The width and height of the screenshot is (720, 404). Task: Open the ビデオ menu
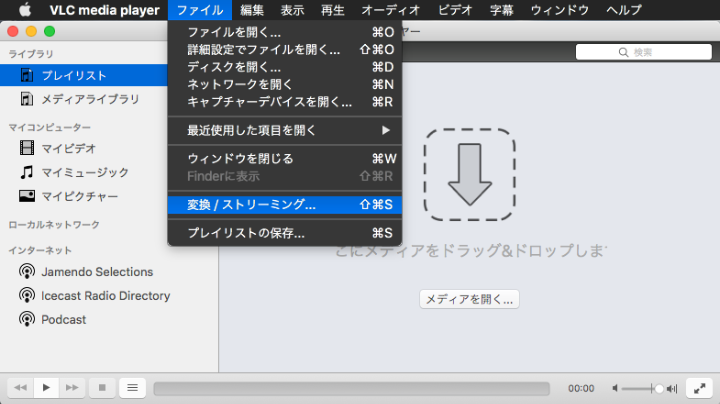tap(455, 10)
